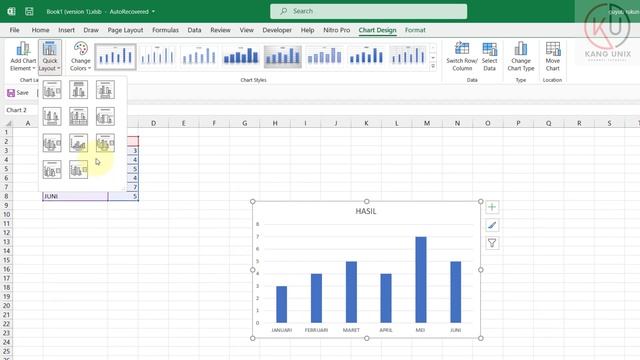Apply the eighth chart style thumbnail
Screen dimensions: 640x360
408,56
